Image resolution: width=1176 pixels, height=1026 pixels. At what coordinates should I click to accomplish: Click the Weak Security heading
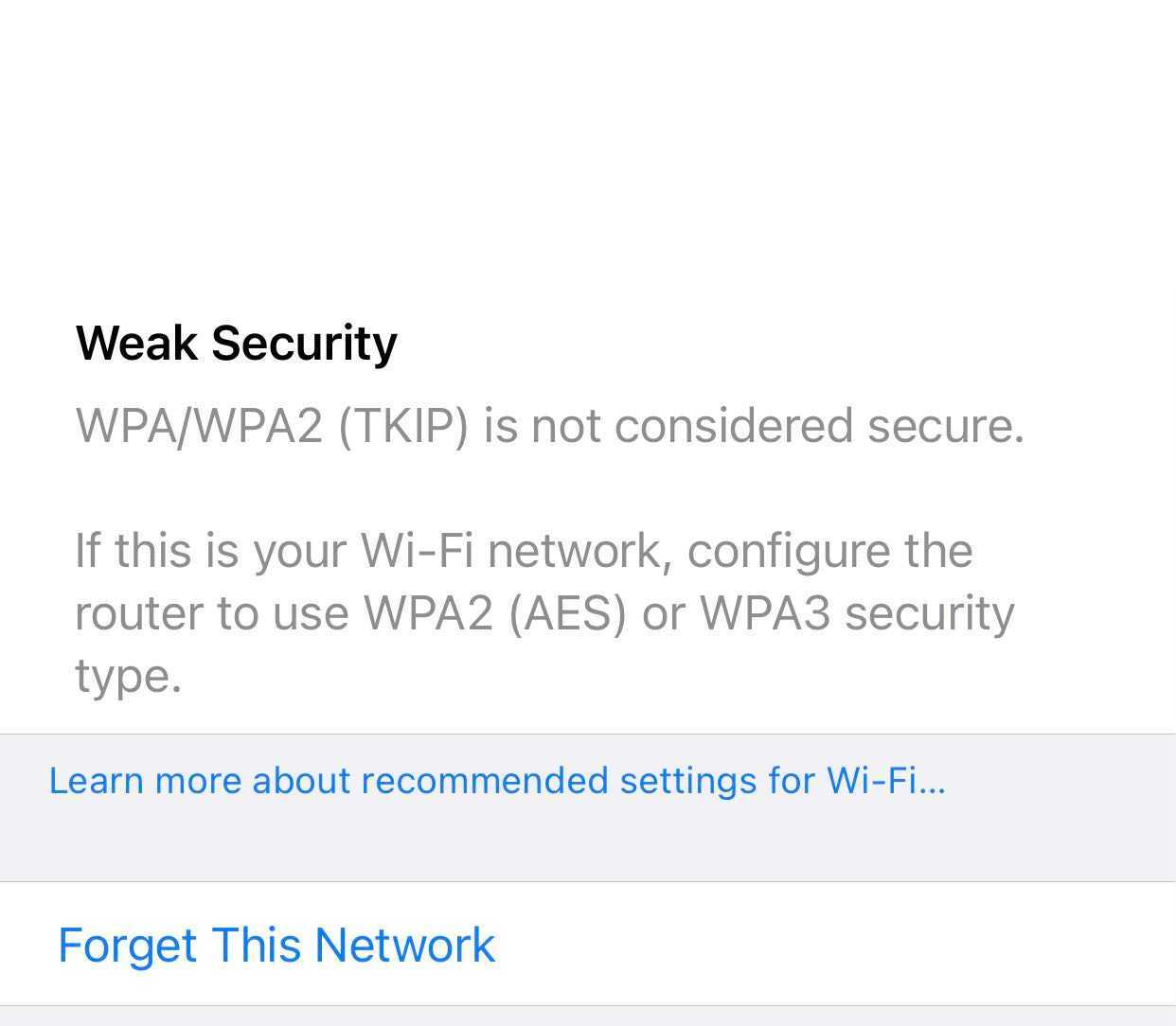236,343
